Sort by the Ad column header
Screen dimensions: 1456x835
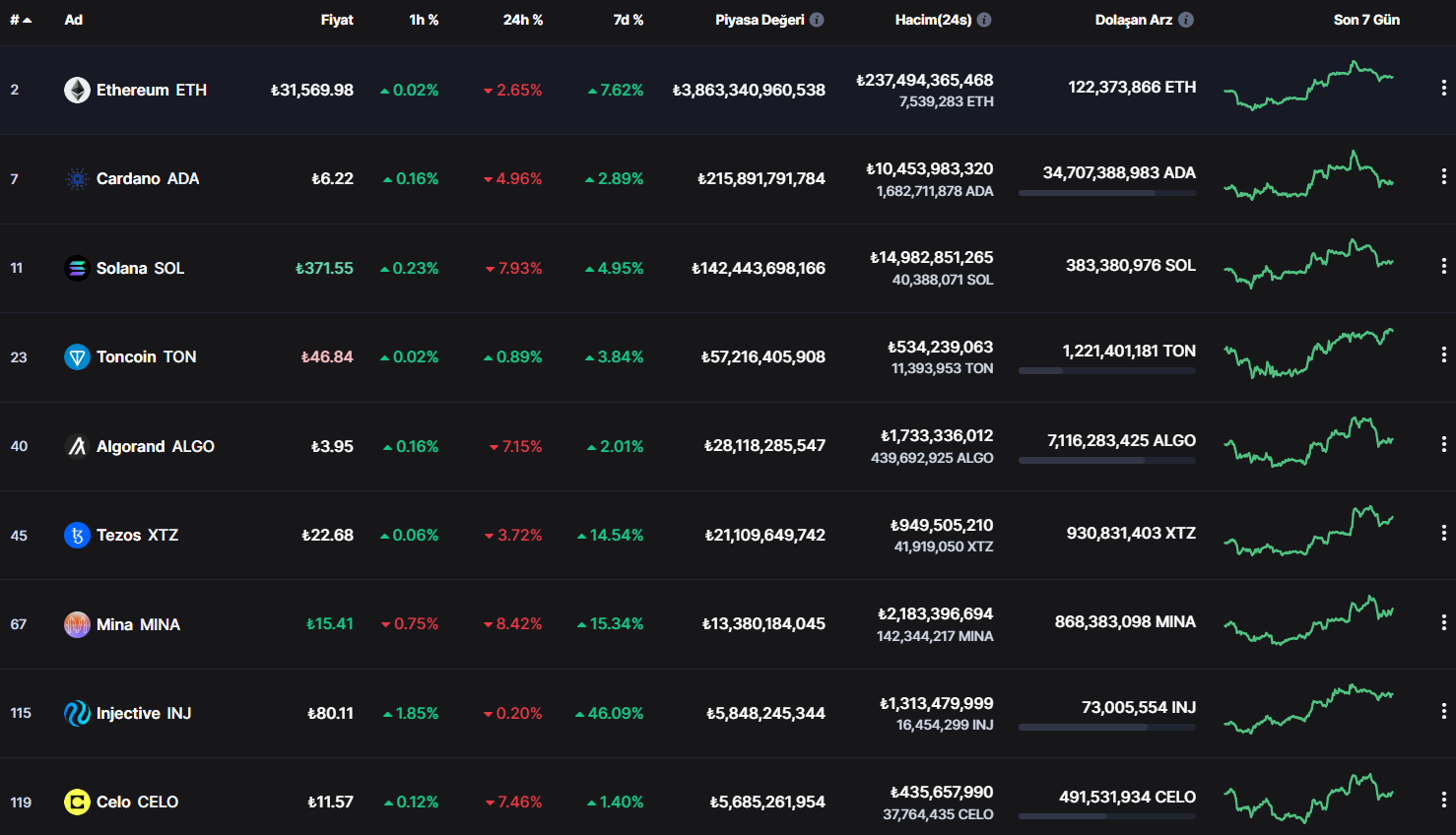[x=74, y=20]
